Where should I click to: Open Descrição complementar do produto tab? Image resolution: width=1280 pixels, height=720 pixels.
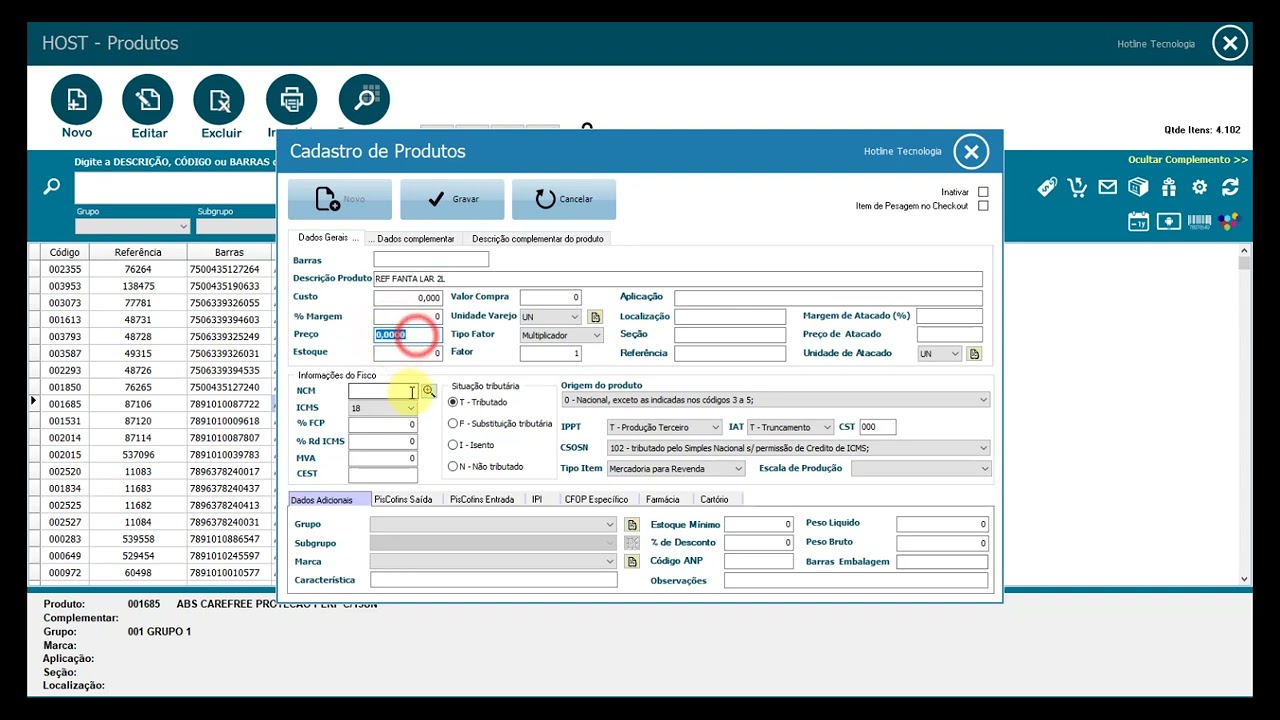pos(538,239)
